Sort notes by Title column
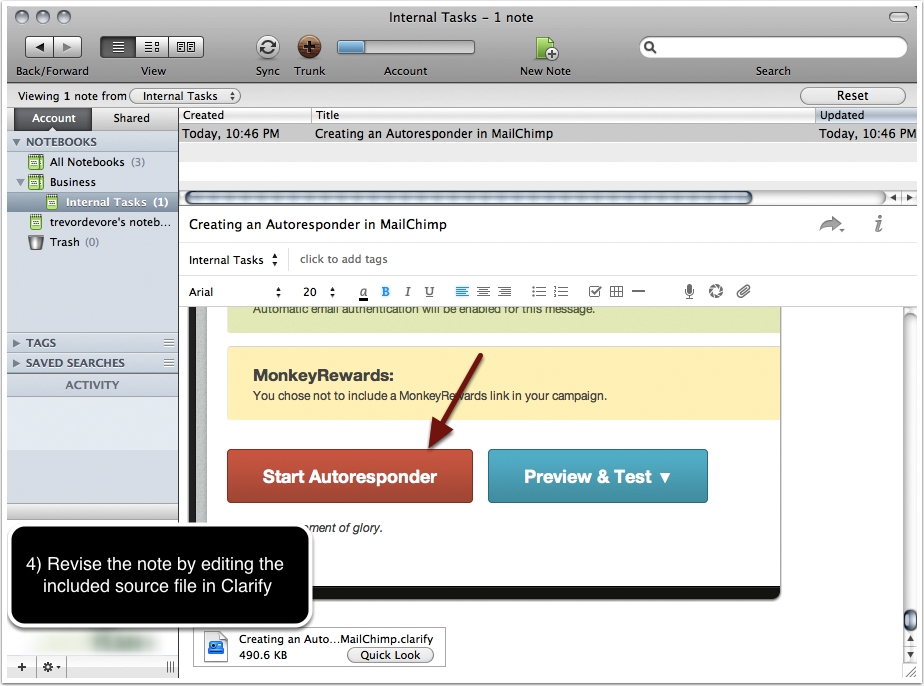 [x=563, y=116]
